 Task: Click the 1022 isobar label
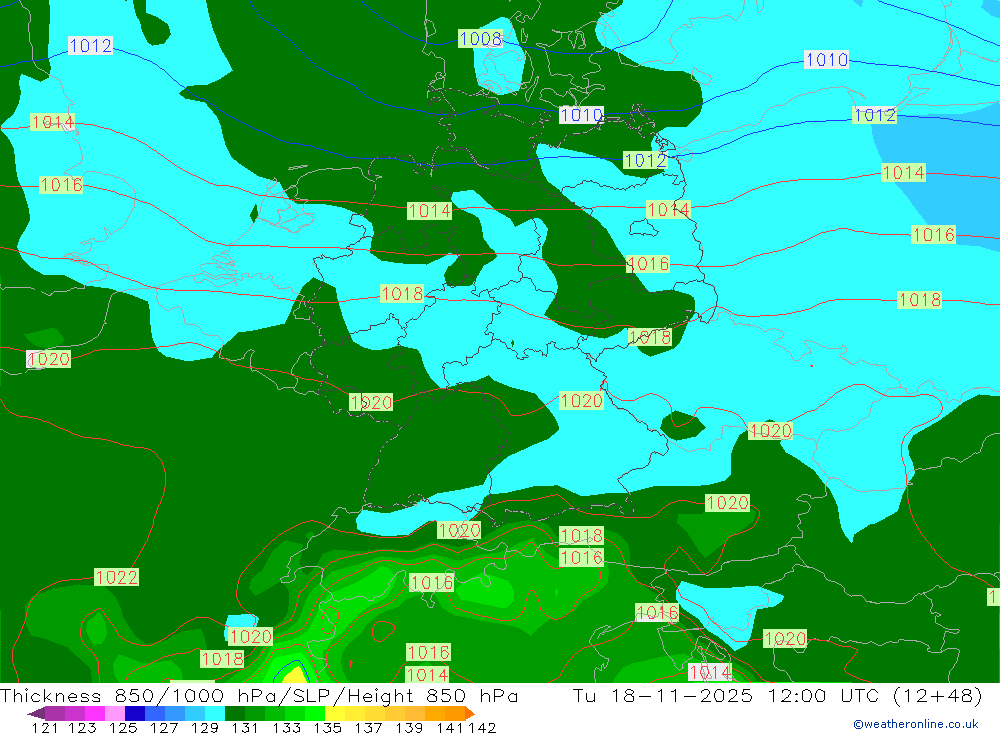click(116, 577)
